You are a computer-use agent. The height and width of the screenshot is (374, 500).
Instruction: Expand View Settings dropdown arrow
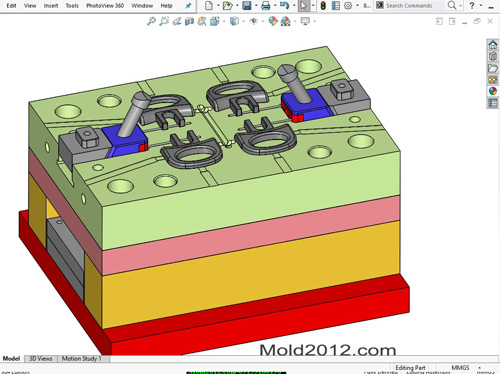point(314,22)
